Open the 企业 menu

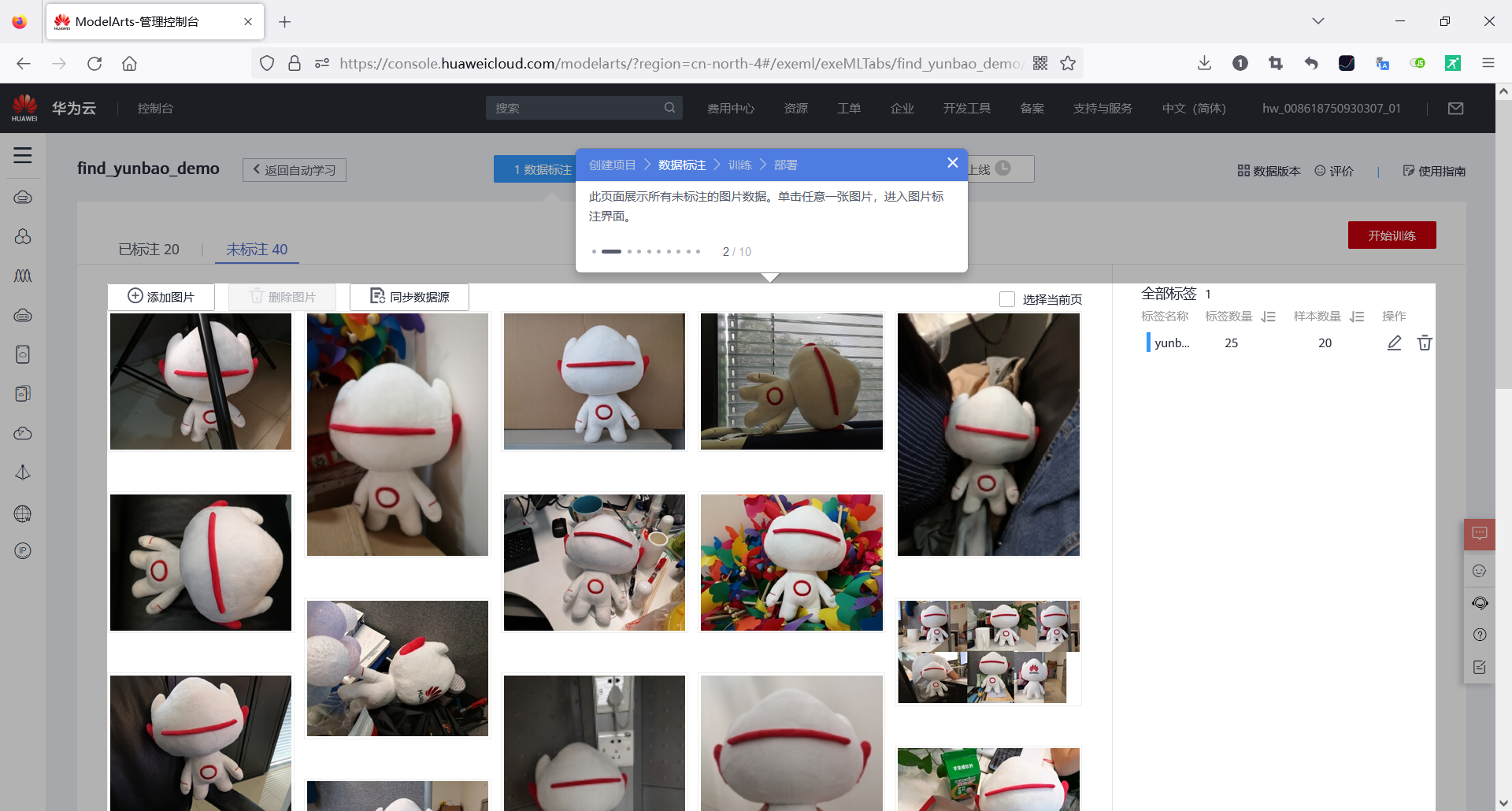point(902,109)
